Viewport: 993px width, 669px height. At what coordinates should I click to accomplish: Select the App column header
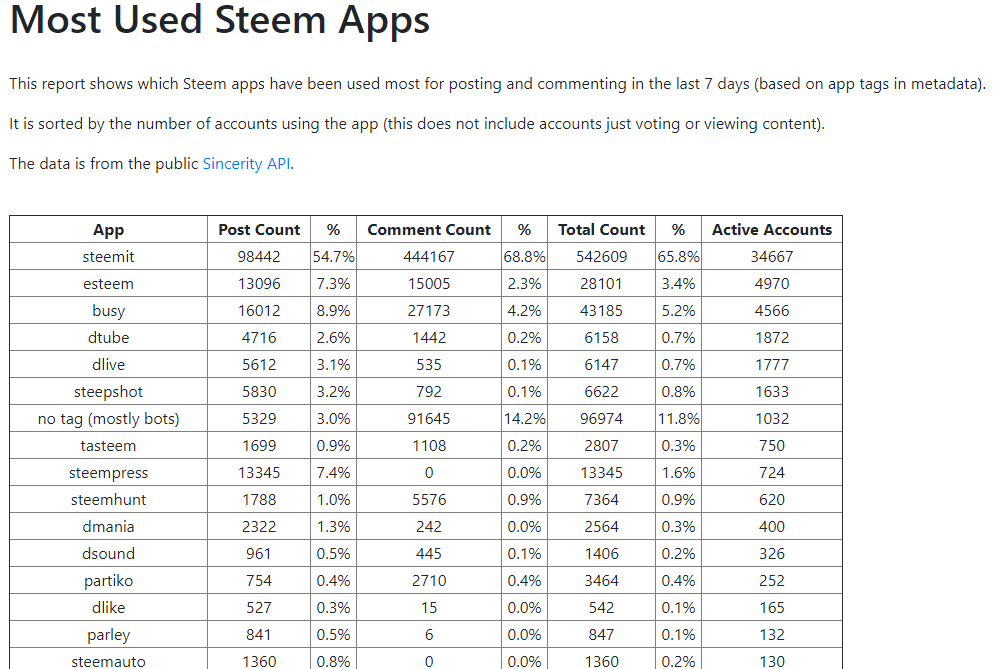click(x=108, y=229)
